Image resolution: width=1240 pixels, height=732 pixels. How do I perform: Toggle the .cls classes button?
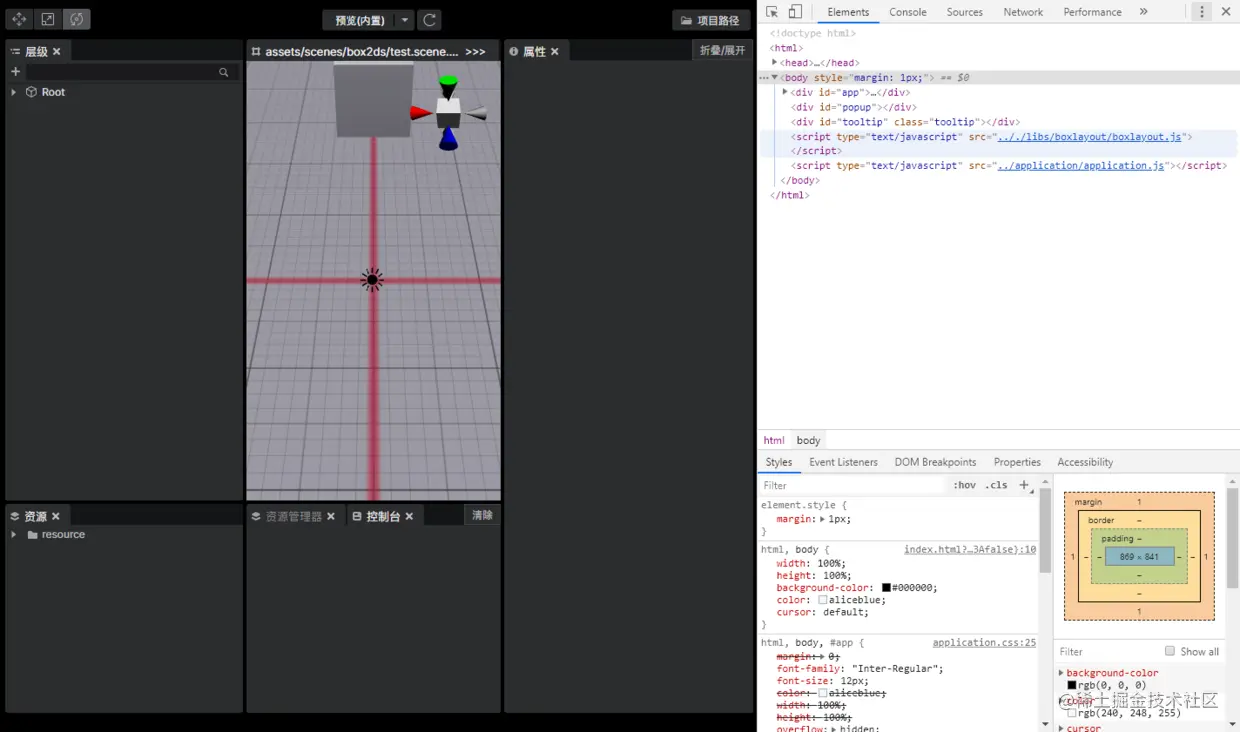click(997, 485)
